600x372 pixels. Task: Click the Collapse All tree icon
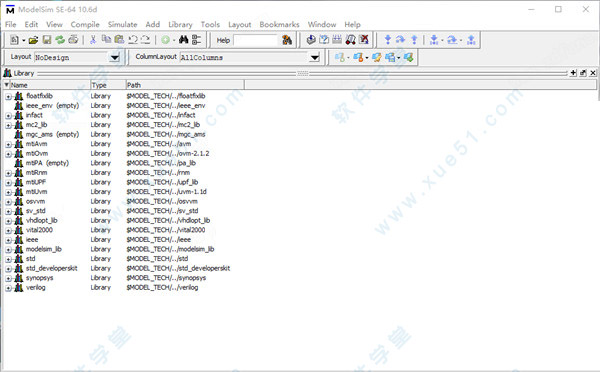(197, 39)
